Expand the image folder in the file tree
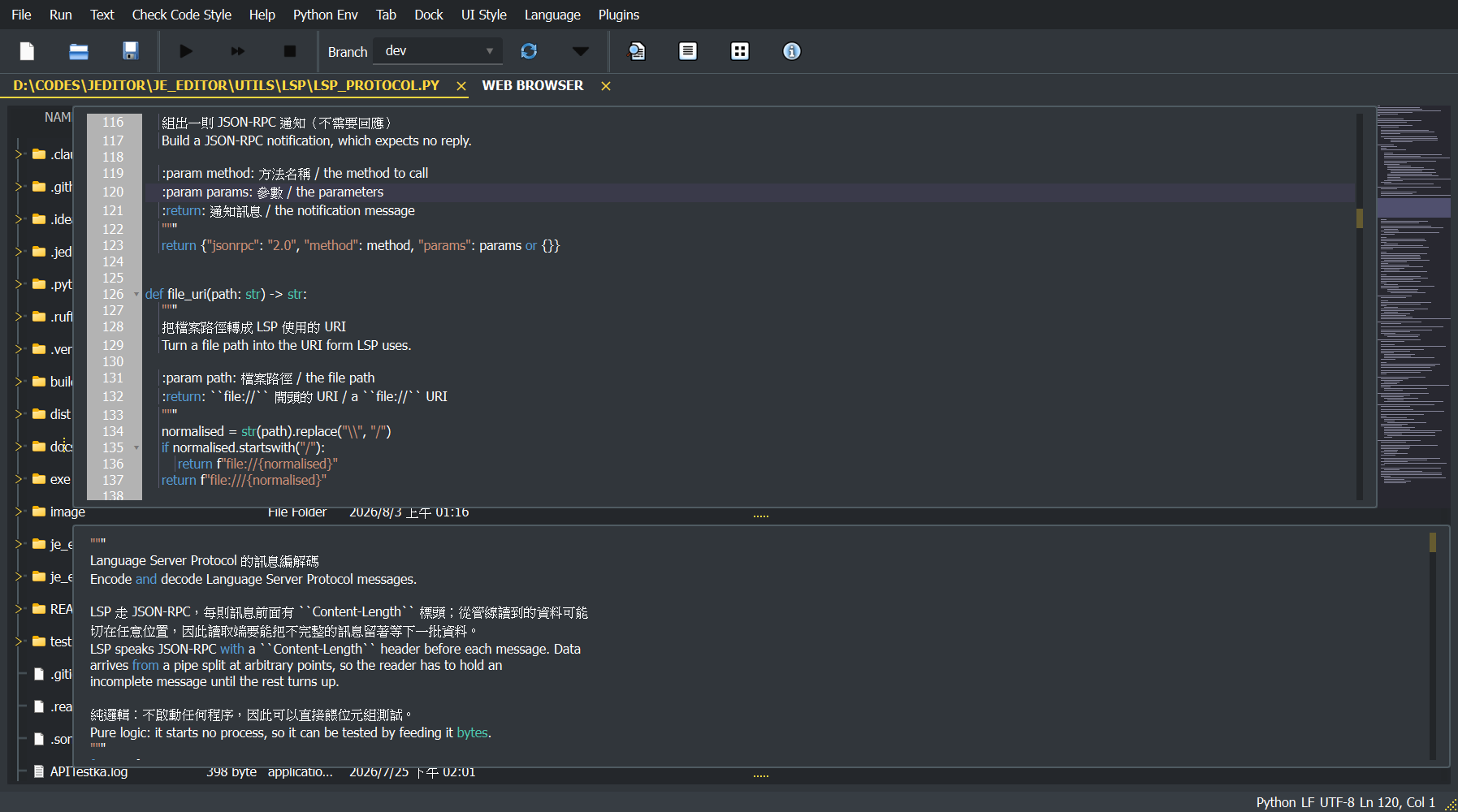Screen dimensions: 1458x812 [19, 512]
